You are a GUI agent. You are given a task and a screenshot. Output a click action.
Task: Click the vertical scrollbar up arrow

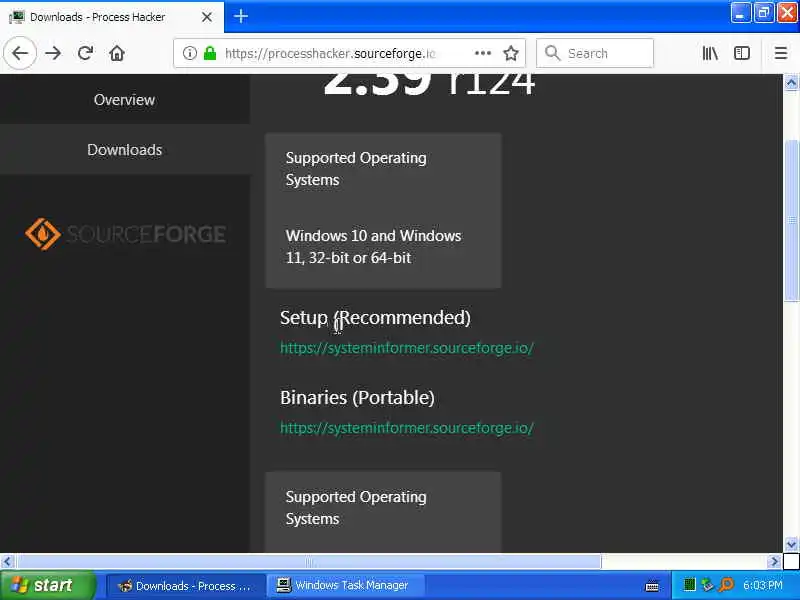coord(791,82)
